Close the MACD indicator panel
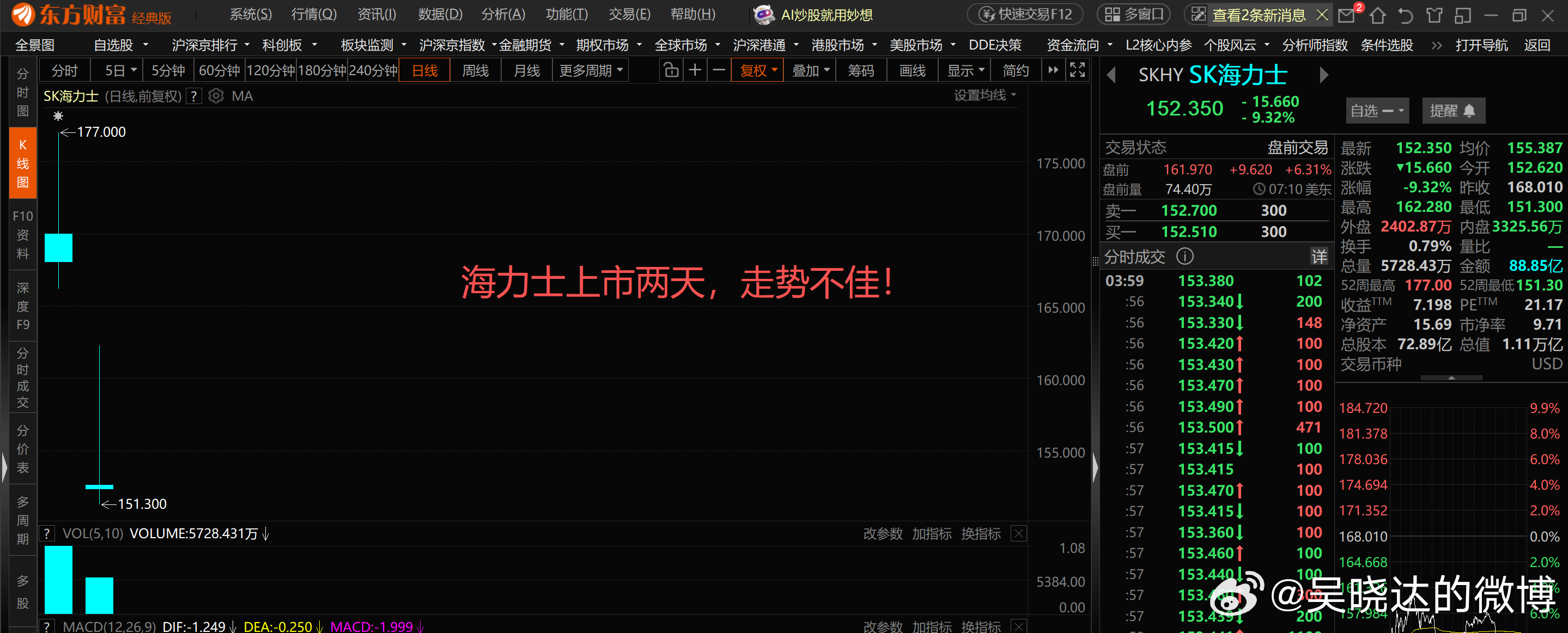Image resolution: width=1568 pixels, height=633 pixels. 1018,626
